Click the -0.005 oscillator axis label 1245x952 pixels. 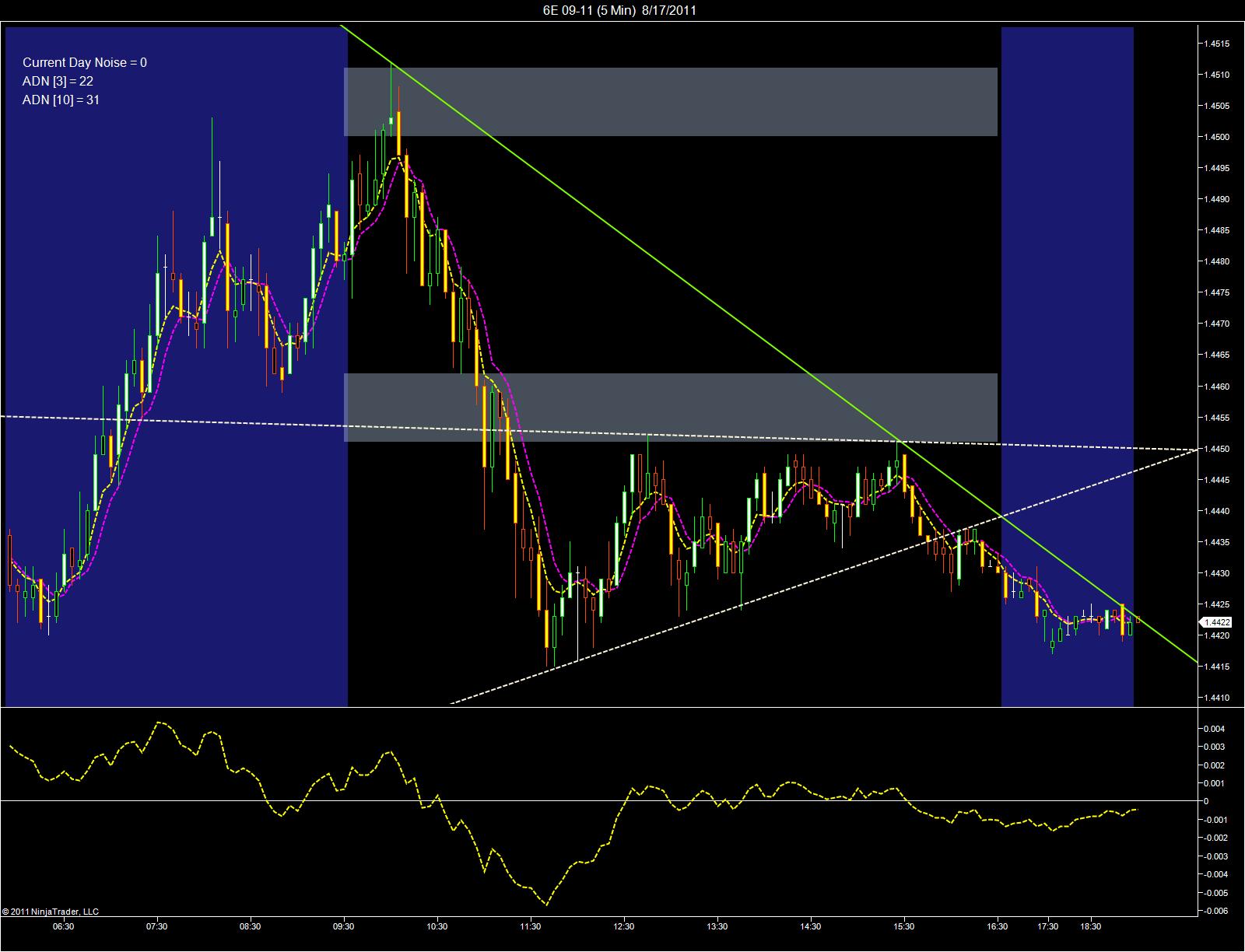(1215, 893)
